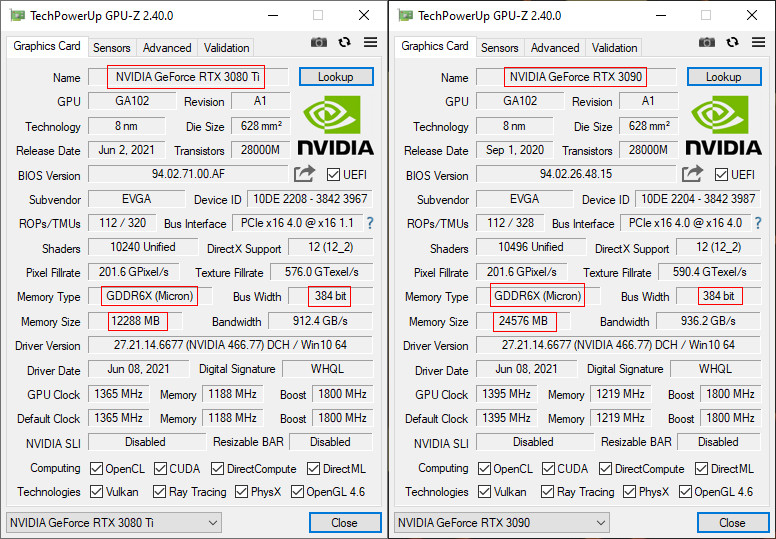This screenshot has height=539, width=776.
Task: Click Bus Interface question mark in 3090 window
Action: tap(758, 223)
